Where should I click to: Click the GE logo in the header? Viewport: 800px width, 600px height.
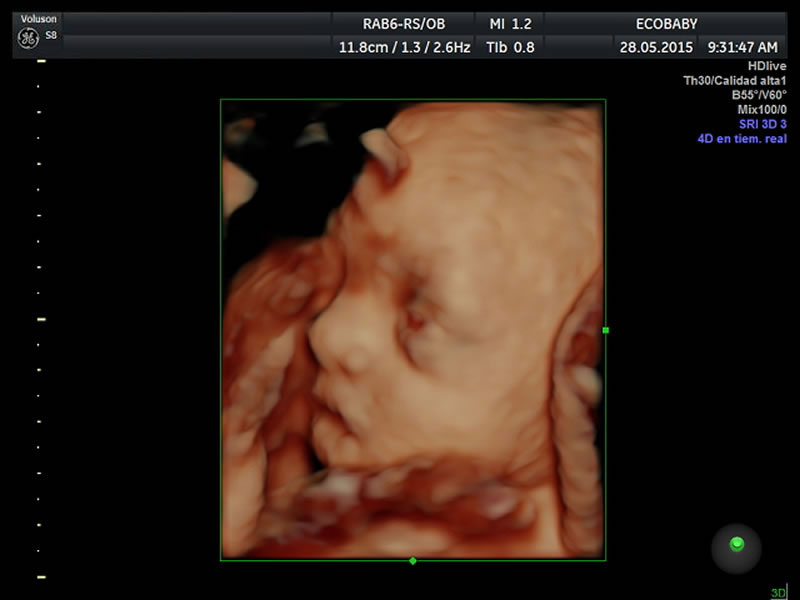[x=28, y=38]
